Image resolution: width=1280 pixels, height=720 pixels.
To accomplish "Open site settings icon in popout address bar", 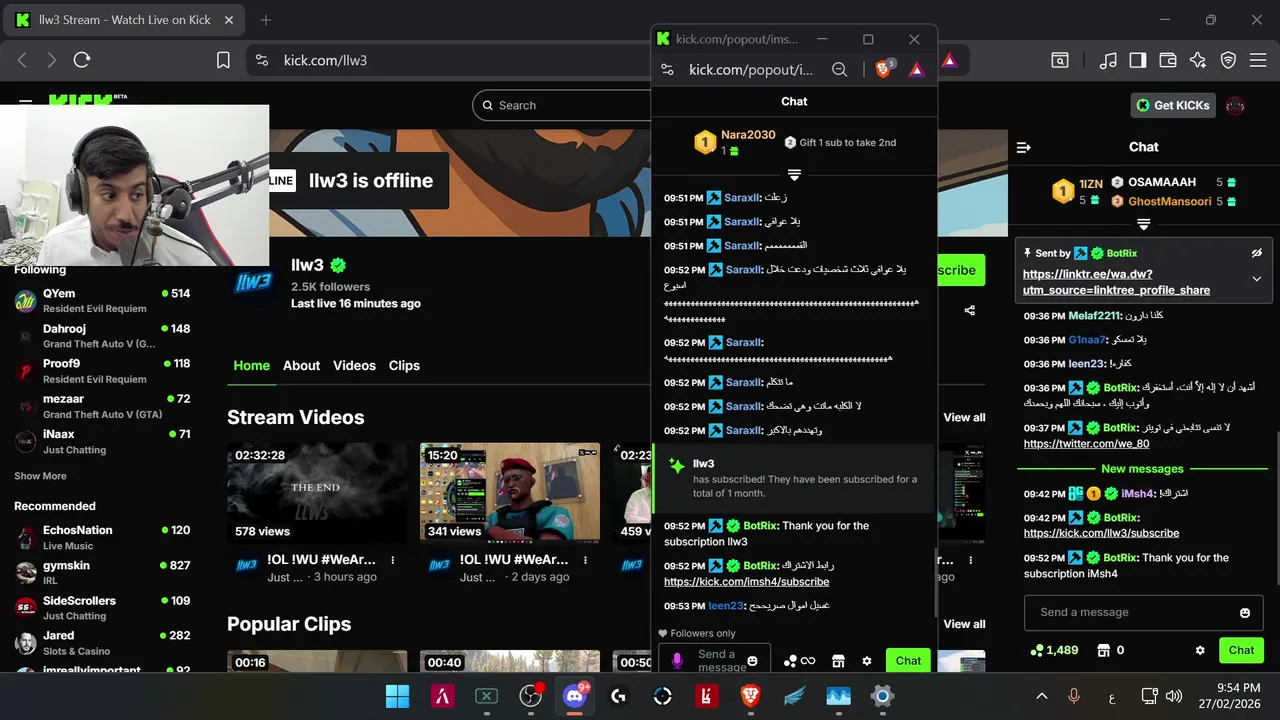I will (668, 69).
